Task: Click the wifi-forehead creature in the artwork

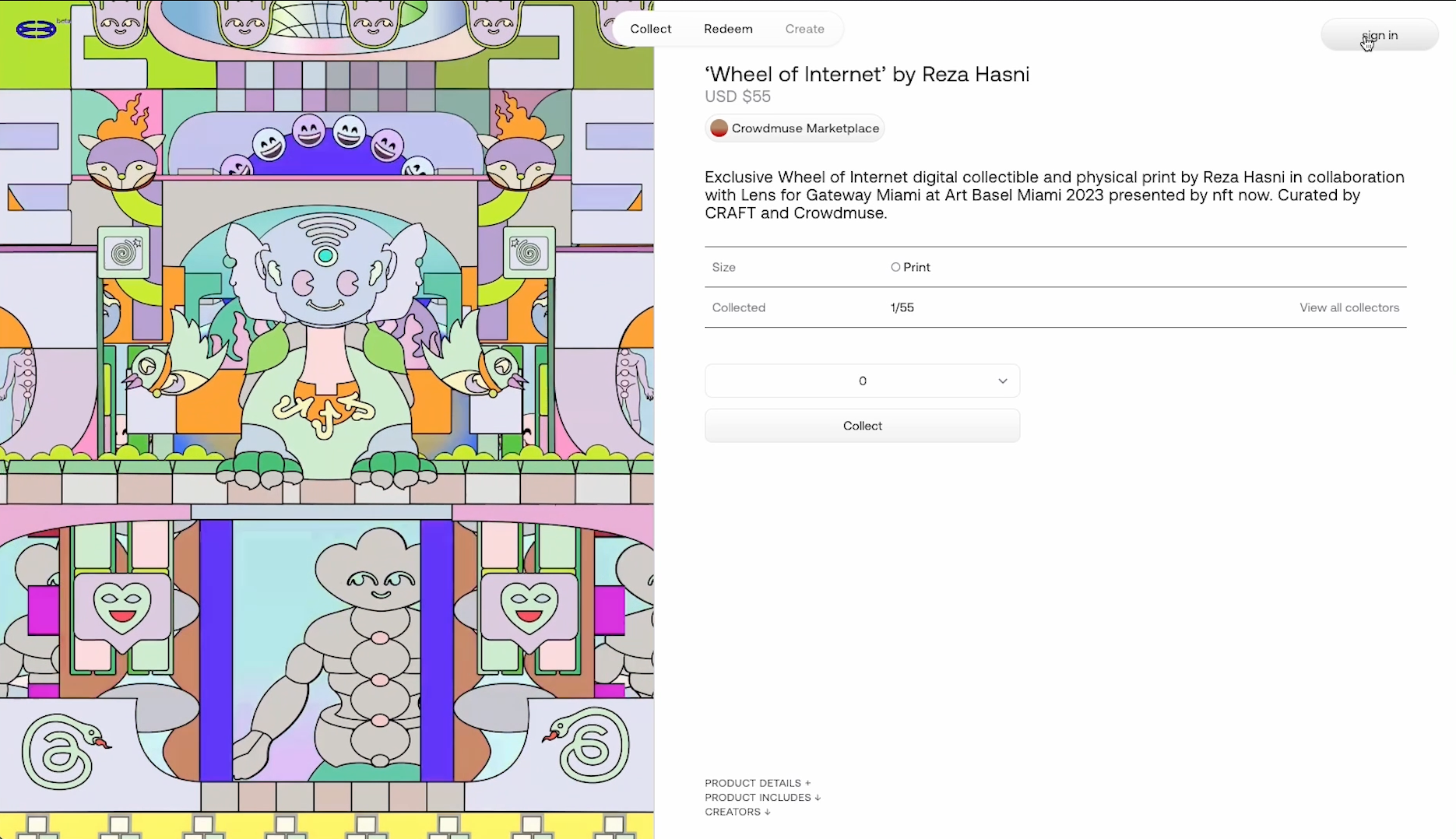Action: [x=325, y=272]
